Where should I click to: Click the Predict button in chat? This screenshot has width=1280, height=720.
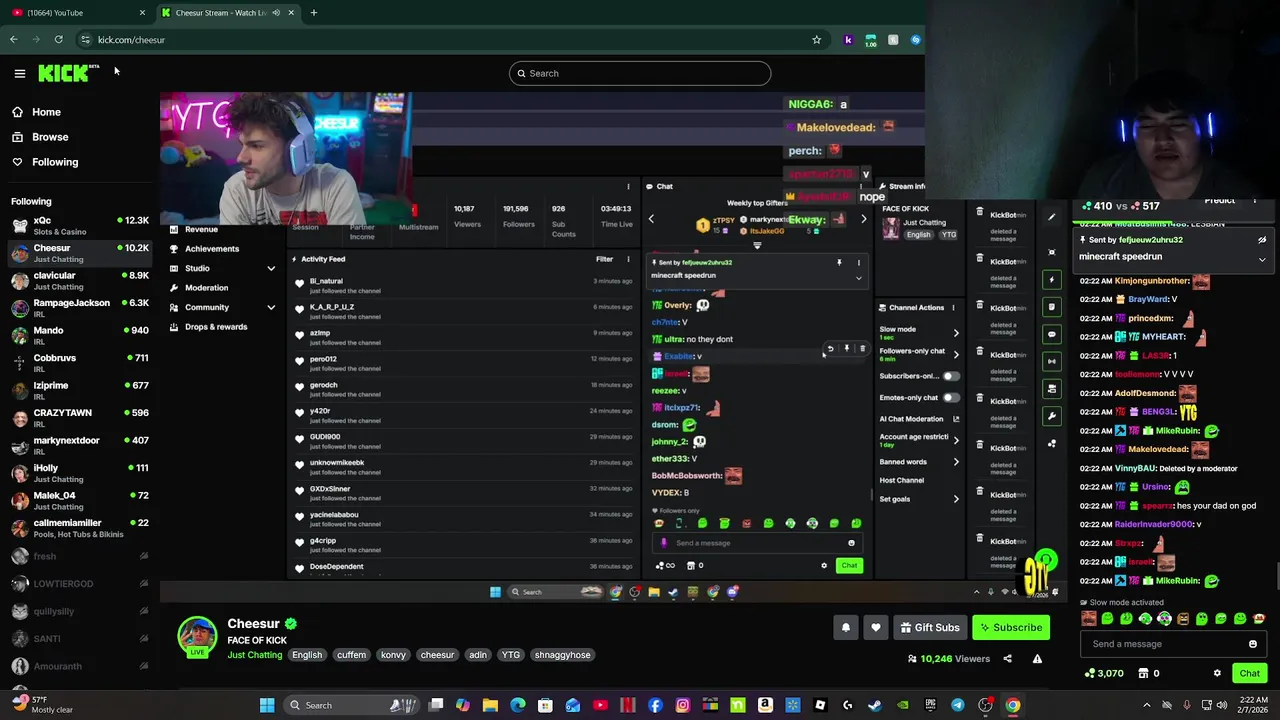1219,201
